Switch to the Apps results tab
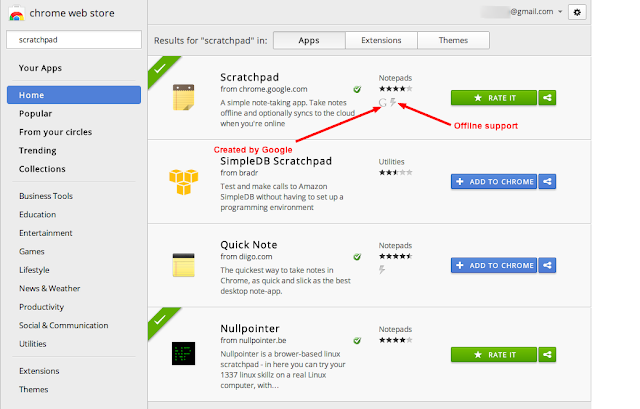The width and height of the screenshot is (640, 409). point(309,40)
